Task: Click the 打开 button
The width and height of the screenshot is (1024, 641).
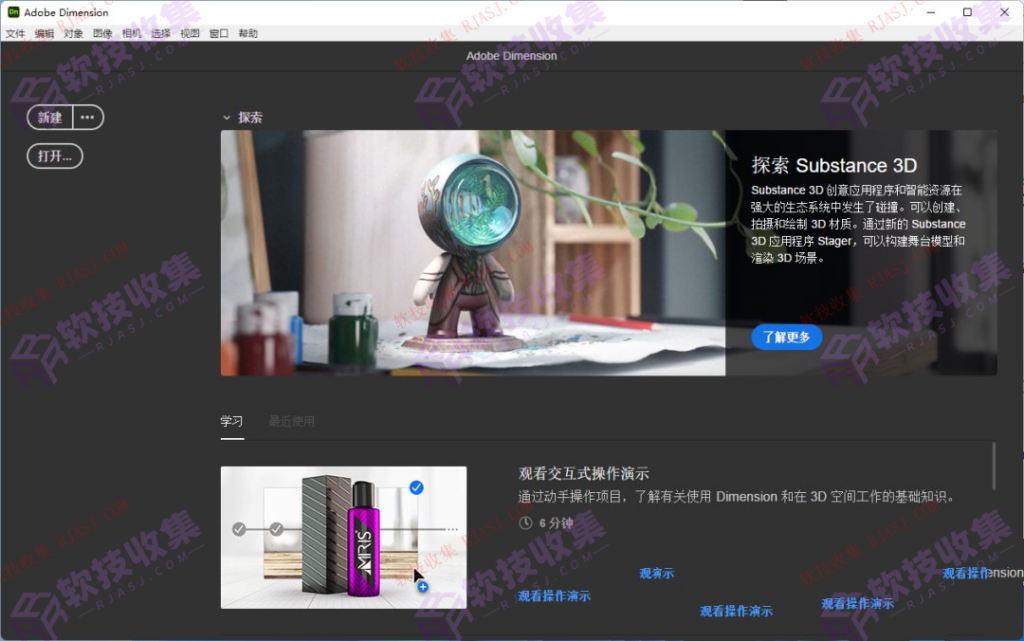Action: click(54, 155)
